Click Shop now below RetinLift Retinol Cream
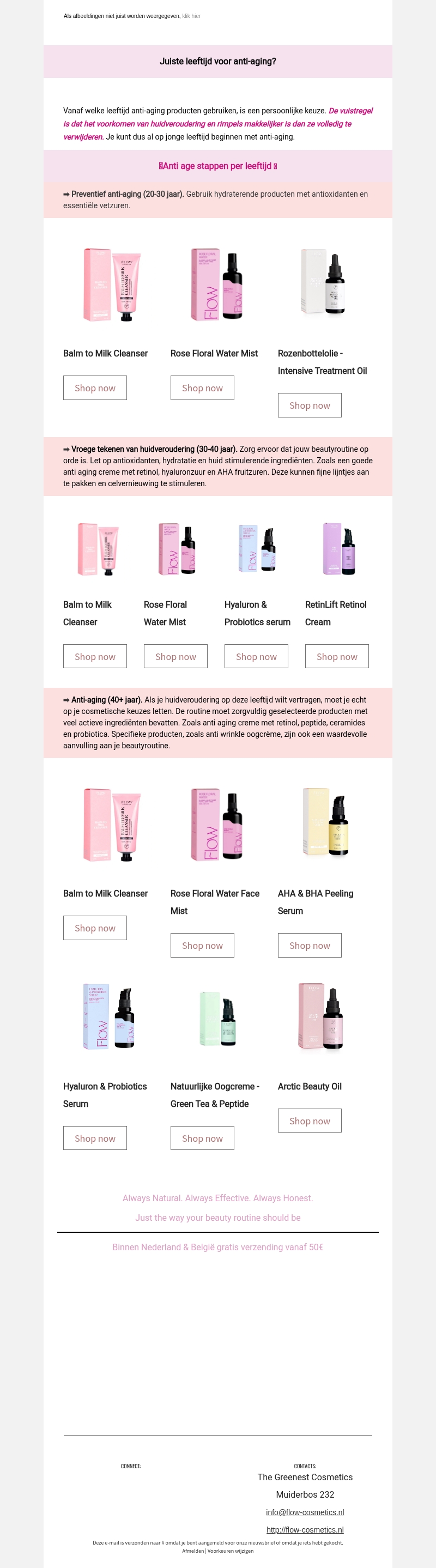The width and height of the screenshot is (436, 1568). (x=337, y=656)
